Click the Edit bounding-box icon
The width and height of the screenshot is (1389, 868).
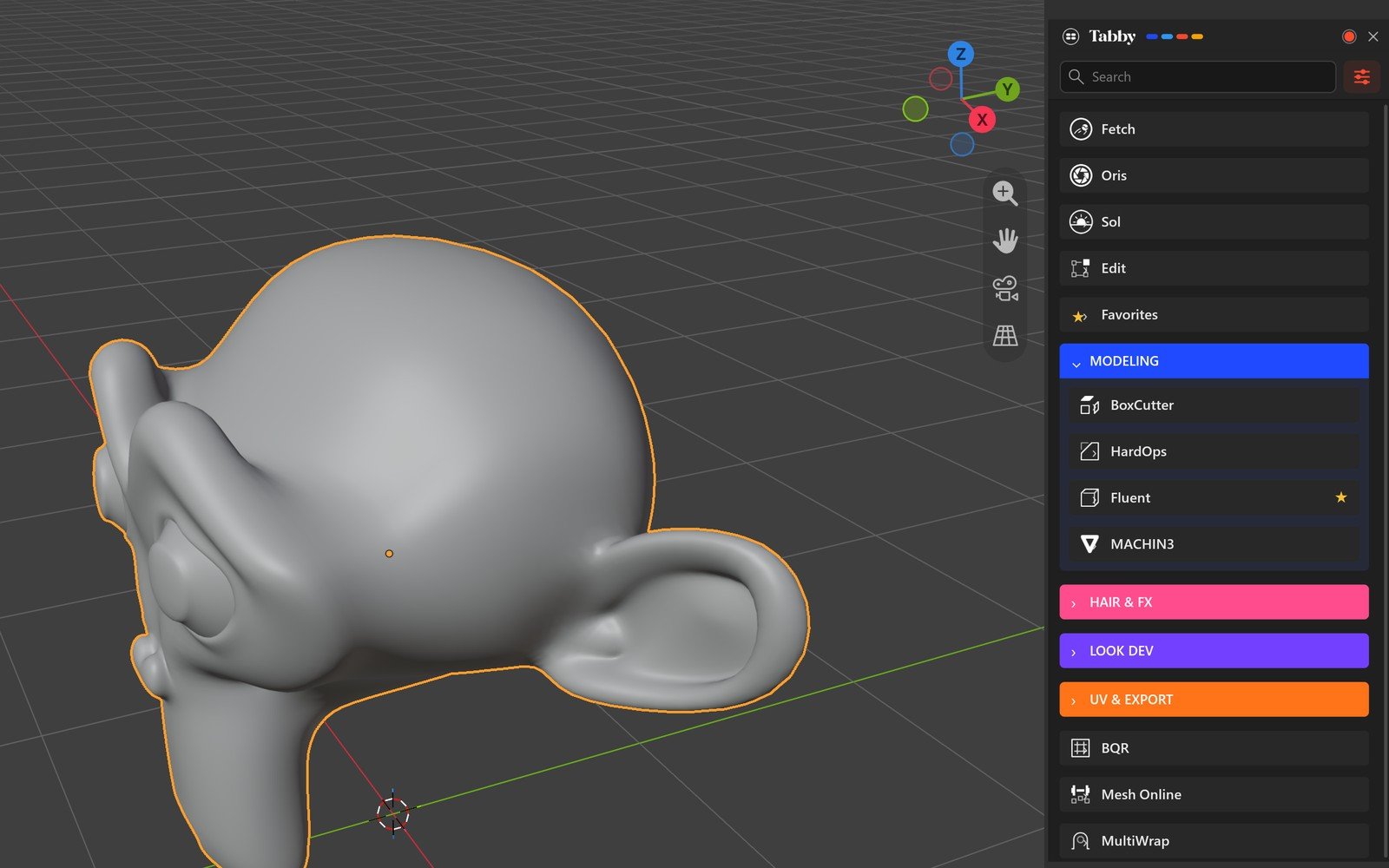(1080, 268)
